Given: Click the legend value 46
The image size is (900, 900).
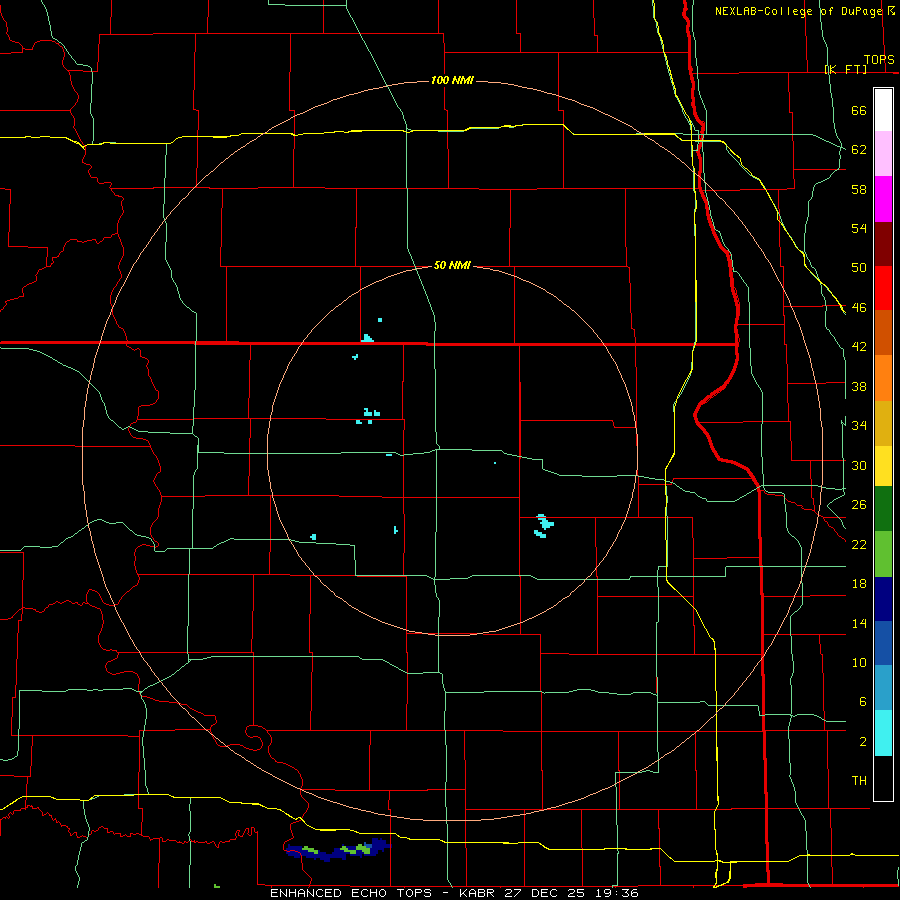Looking at the screenshot, I should coord(859,308).
